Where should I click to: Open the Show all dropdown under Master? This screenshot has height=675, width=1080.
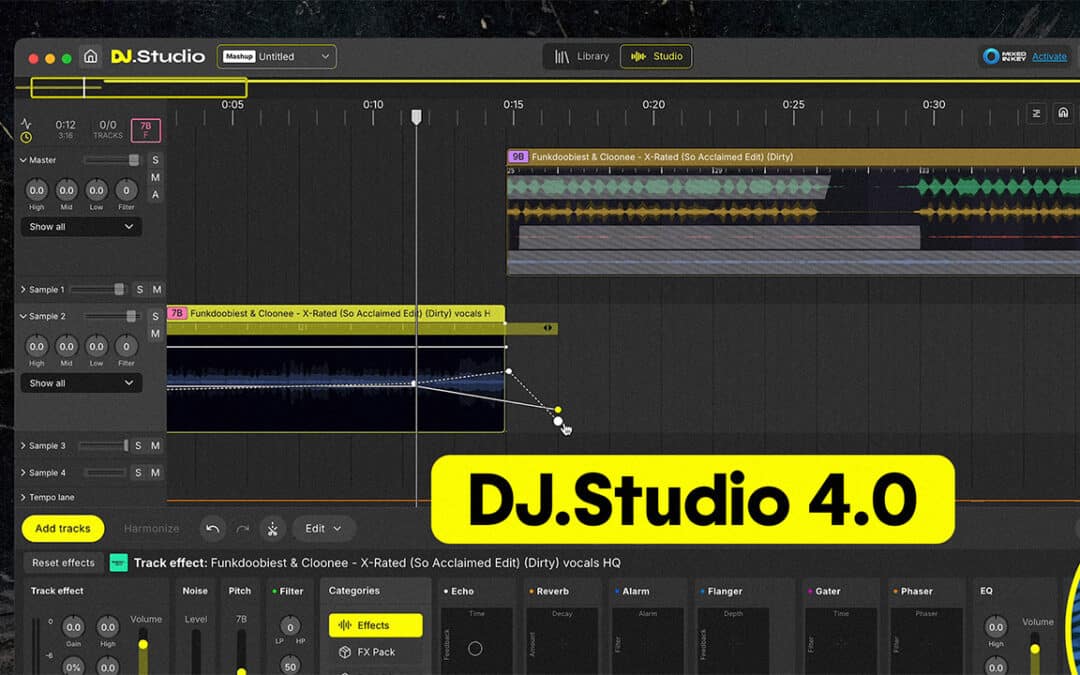[80, 227]
